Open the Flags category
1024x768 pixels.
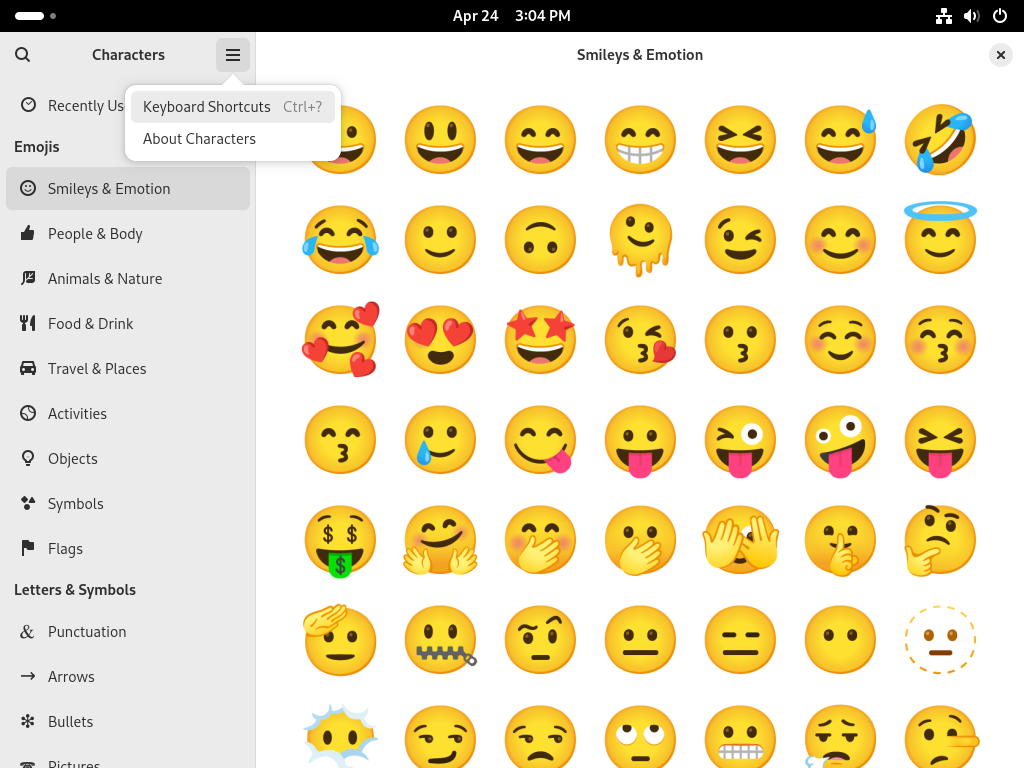point(128,549)
